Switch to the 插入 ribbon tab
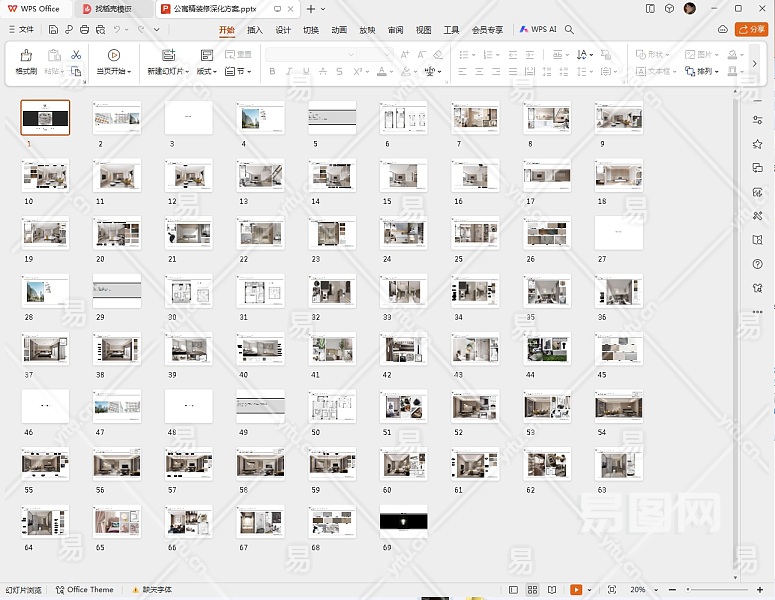Image resolution: width=775 pixels, height=600 pixels. coord(255,30)
